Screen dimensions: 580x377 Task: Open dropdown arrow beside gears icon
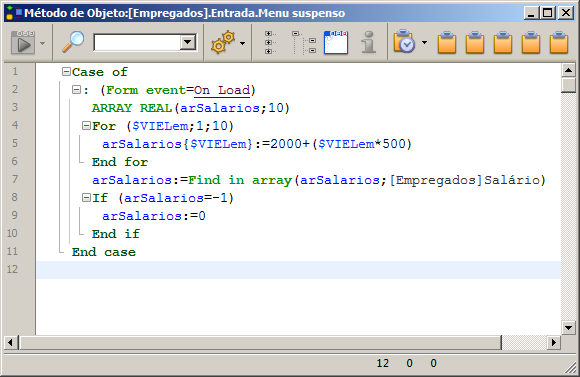pyautogui.click(x=242, y=43)
